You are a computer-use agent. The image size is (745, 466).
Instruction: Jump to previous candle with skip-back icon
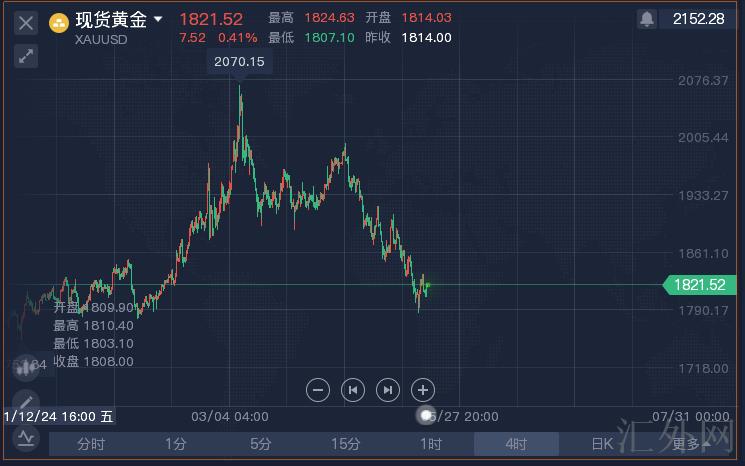click(353, 390)
